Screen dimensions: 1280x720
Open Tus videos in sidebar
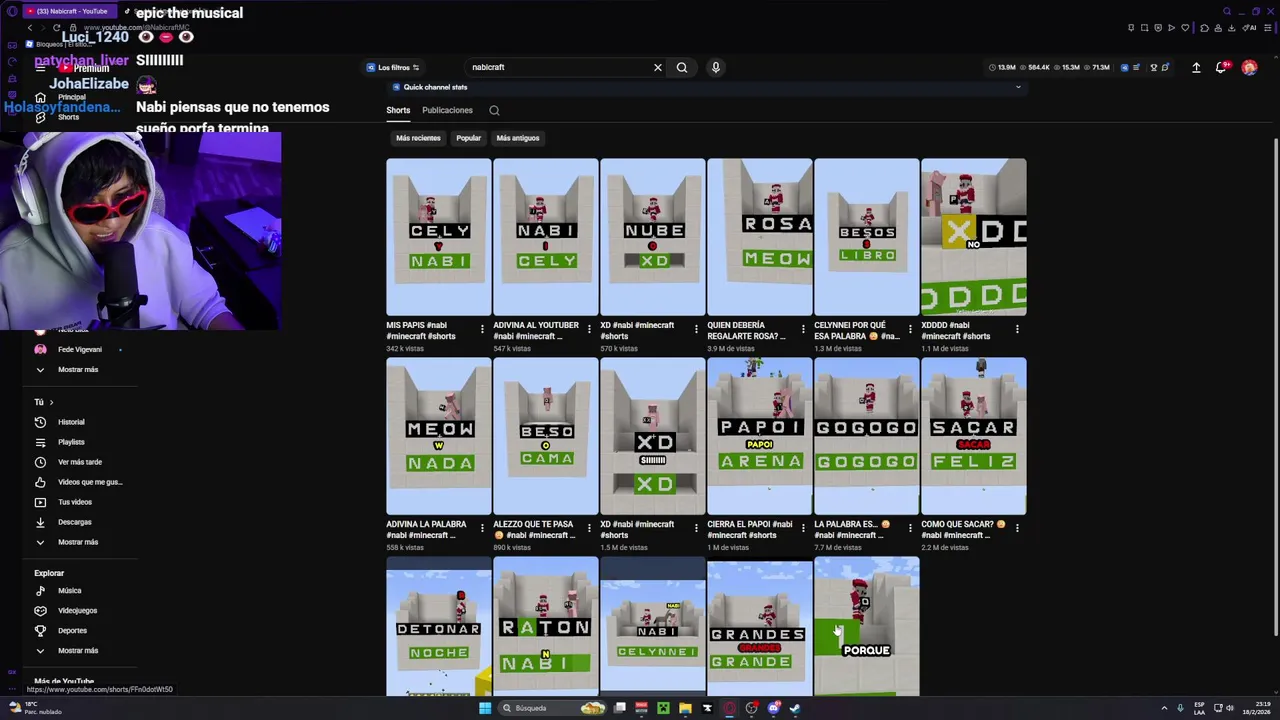[x=74, y=502]
